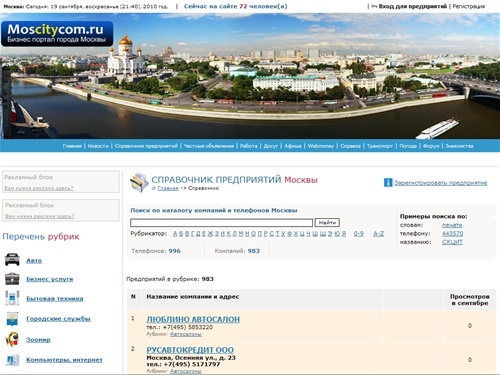Click the Бытовая техника appliance icon
The width and height of the screenshot is (500, 375).
[12, 298]
